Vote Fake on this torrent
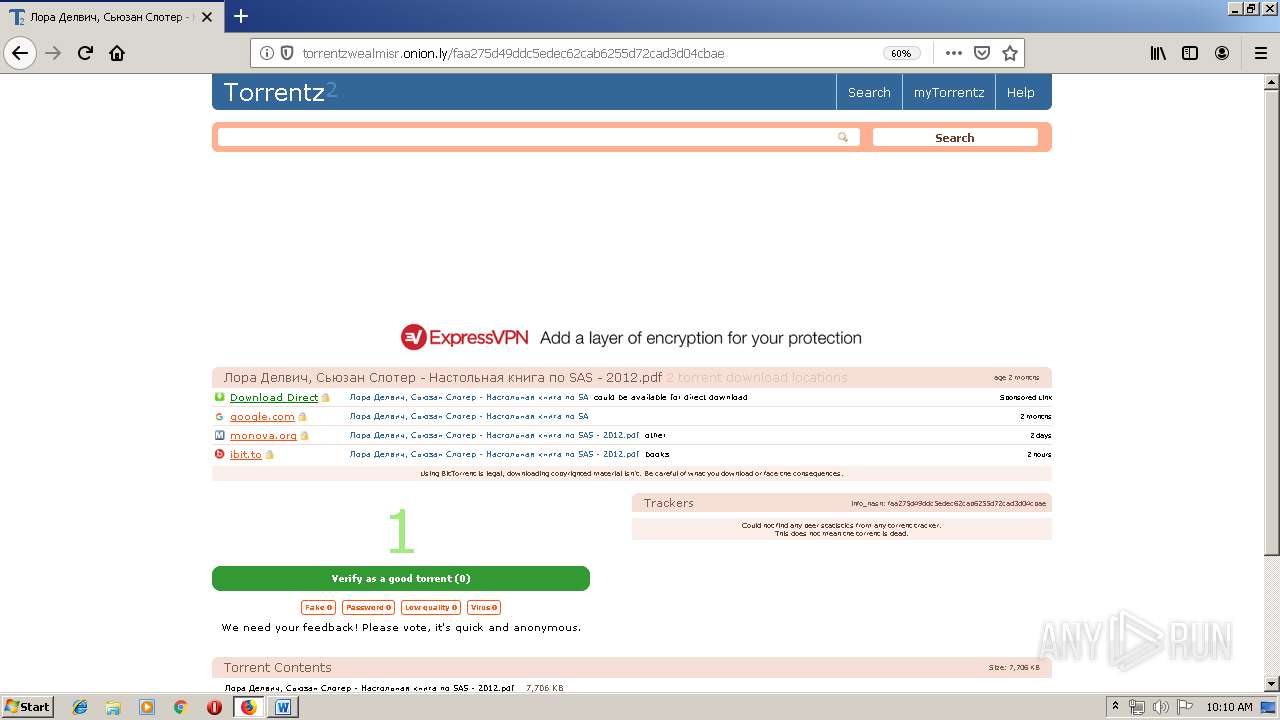Screen dimensions: 1280x720 [x=319, y=607]
